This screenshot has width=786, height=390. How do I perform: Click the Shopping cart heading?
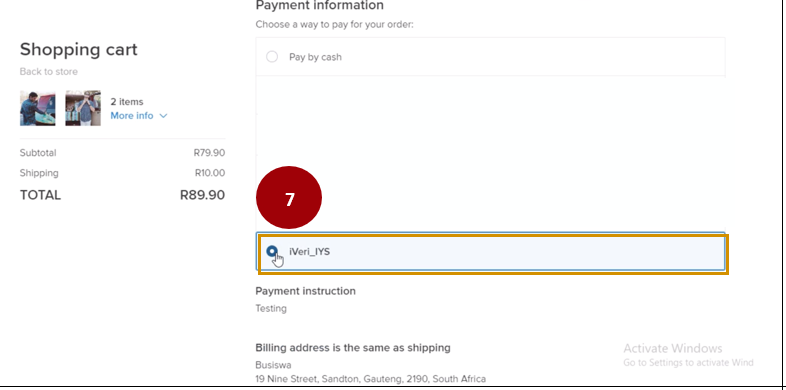pyautogui.click(x=78, y=50)
